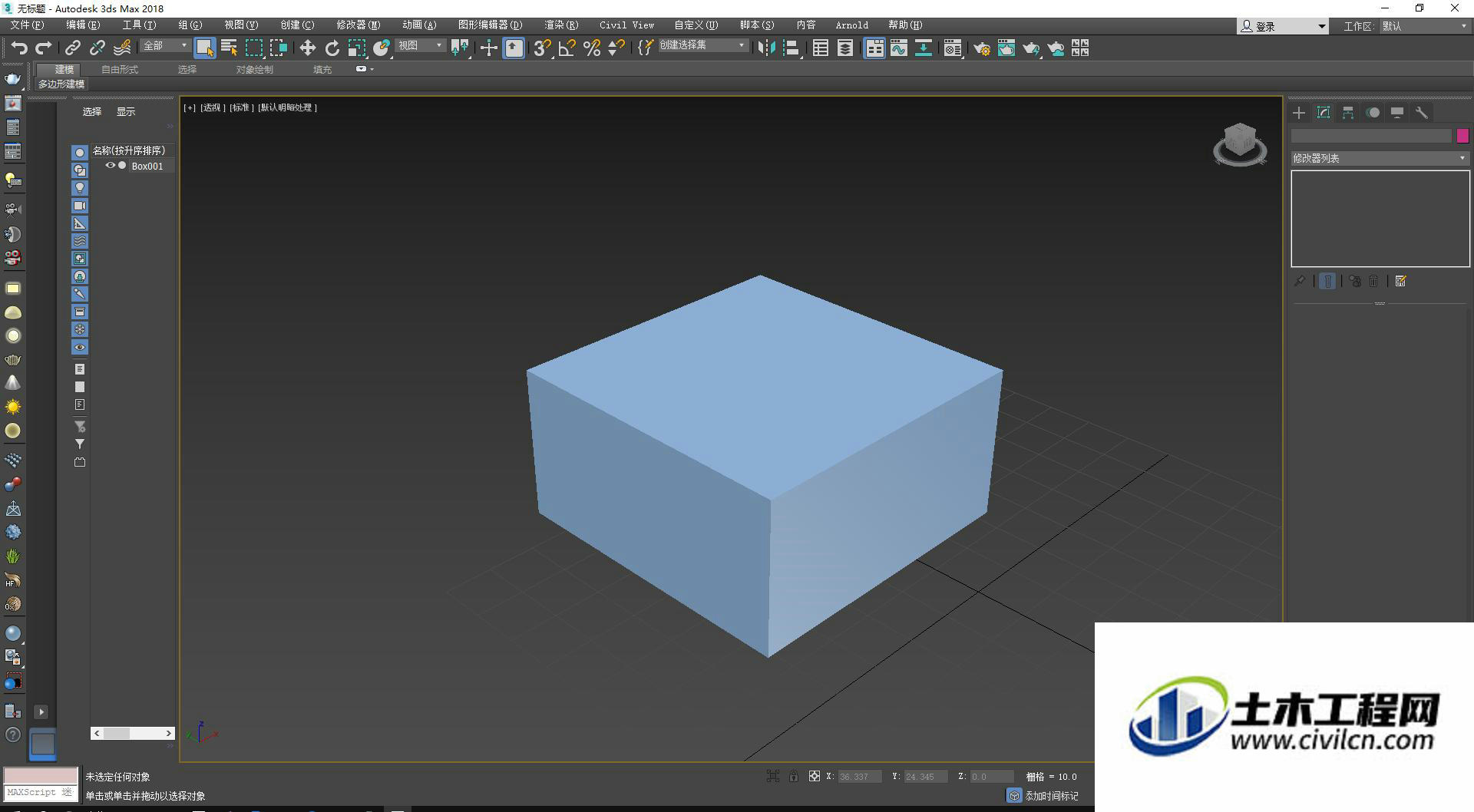
Task: Click Render in the Cloud icon
Action: click(1056, 48)
